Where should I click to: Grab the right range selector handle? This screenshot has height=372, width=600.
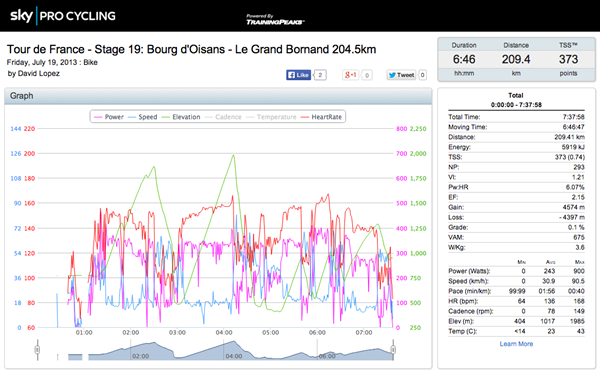pos(393,349)
